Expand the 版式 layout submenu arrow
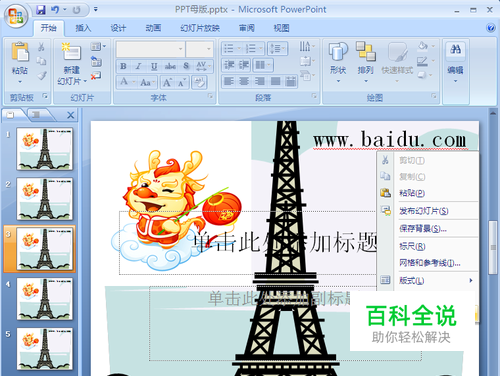Image resolution: width=500 pixels, height=376 pixels. (x=471, y=280)
